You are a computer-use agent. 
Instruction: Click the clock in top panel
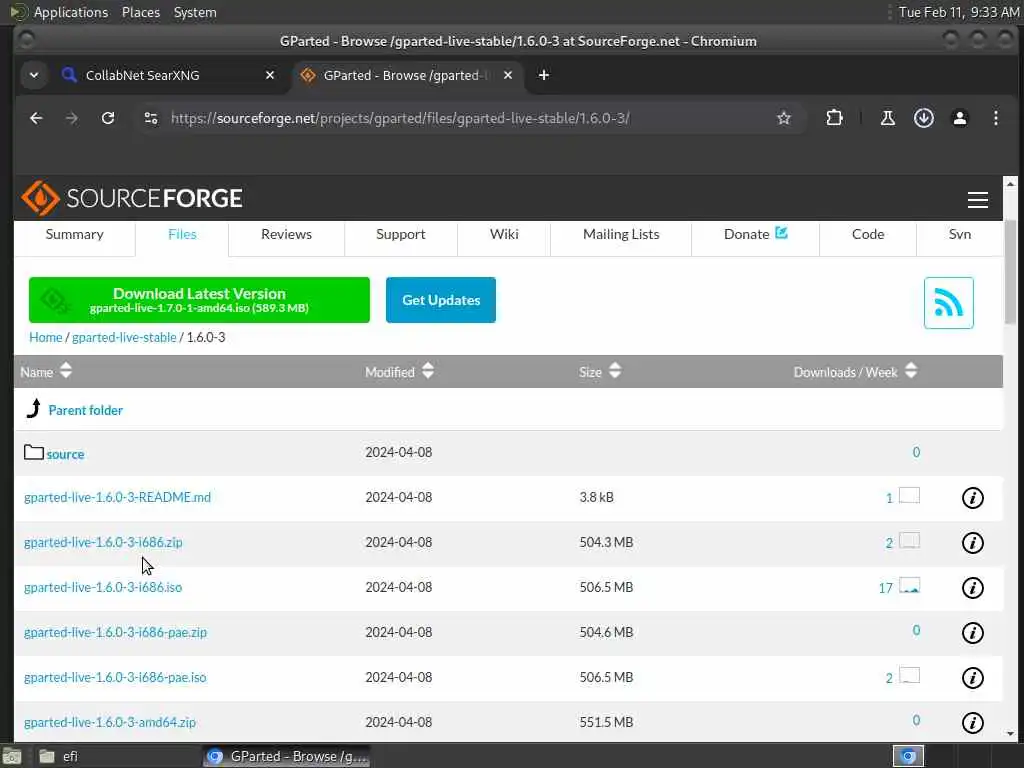[x=959, y=12]
